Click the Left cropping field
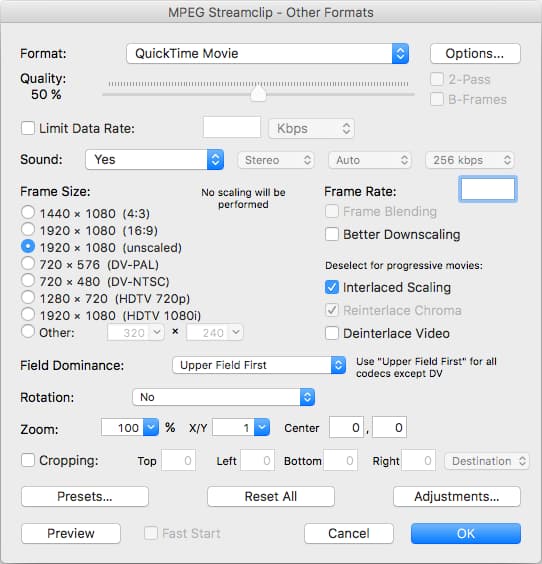This screenshot has width=542, height=564. point(258,460)
